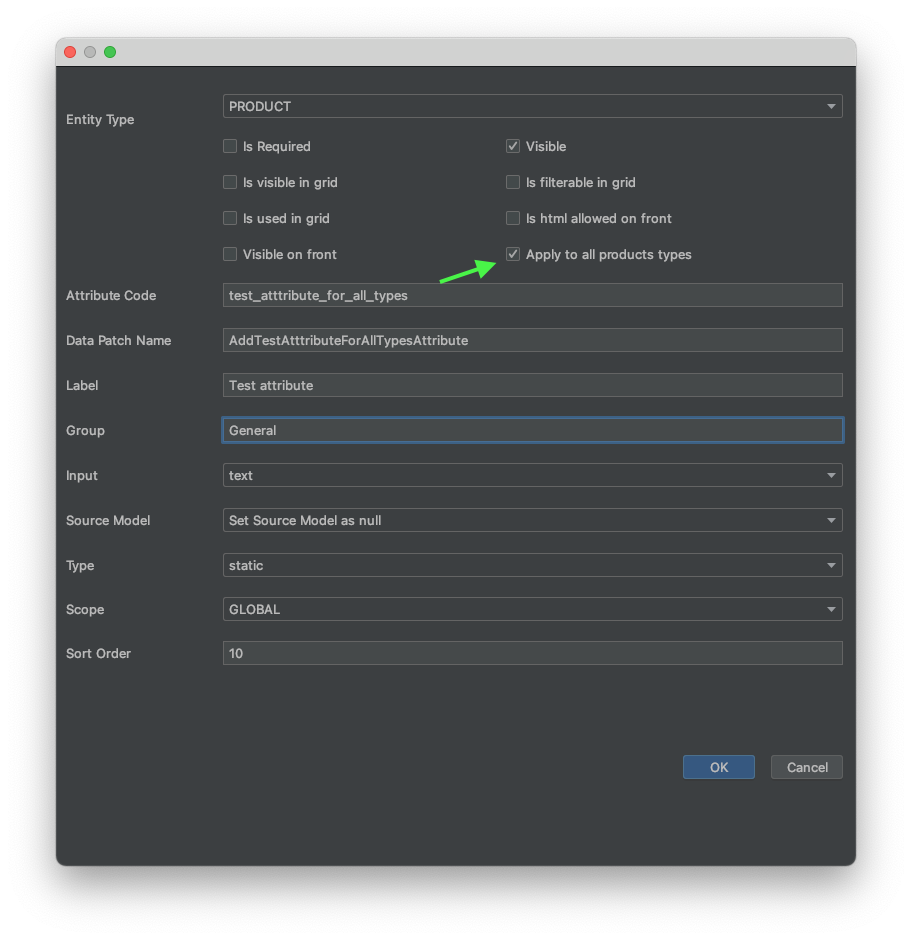Expand the Source Model dropdown
This screenshot has width=912, height=940.
tap(532, 520)
